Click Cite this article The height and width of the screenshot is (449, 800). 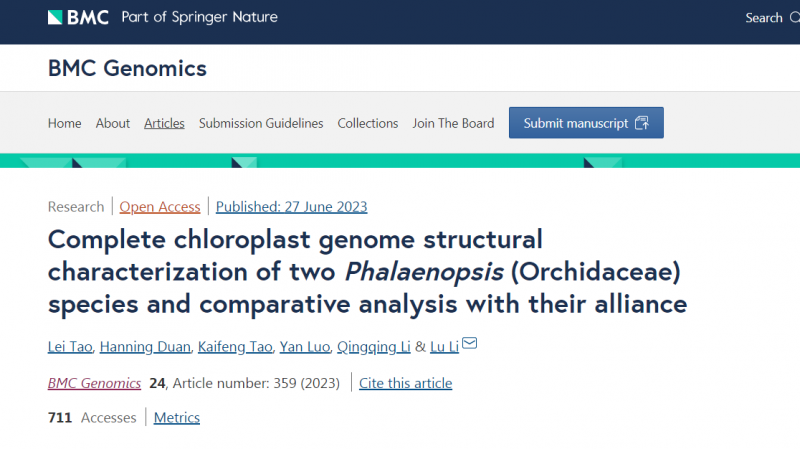click(405, 383)
